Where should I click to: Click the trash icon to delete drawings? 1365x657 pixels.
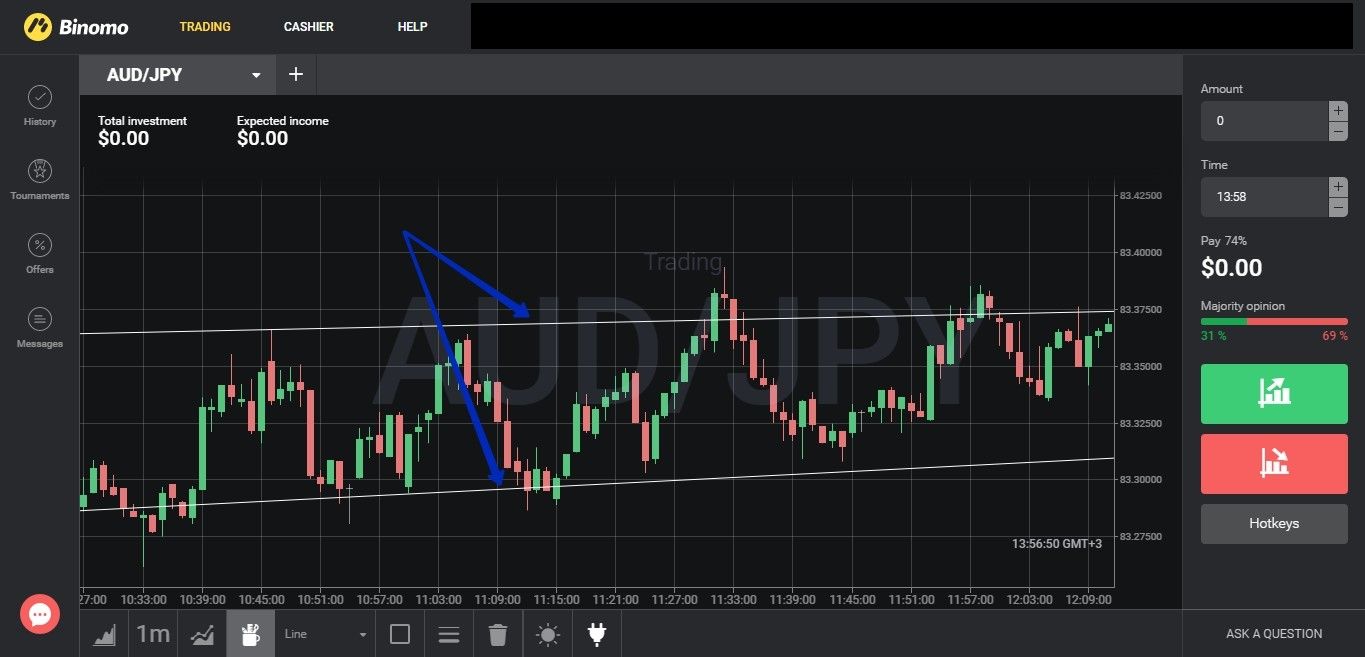pos(498,634)
